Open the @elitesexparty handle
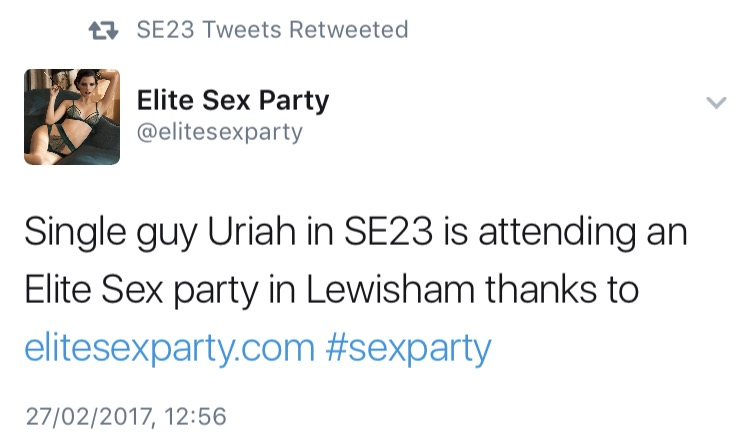Viewport: 750px width, 436px height. tap(219, 132)
